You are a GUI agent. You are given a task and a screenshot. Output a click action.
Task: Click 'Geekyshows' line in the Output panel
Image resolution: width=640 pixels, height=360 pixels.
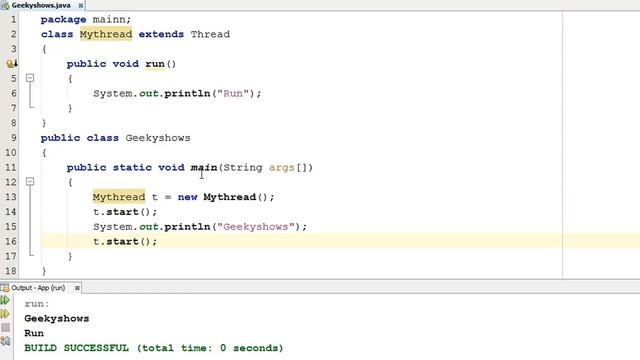click(x=57, y=318)
